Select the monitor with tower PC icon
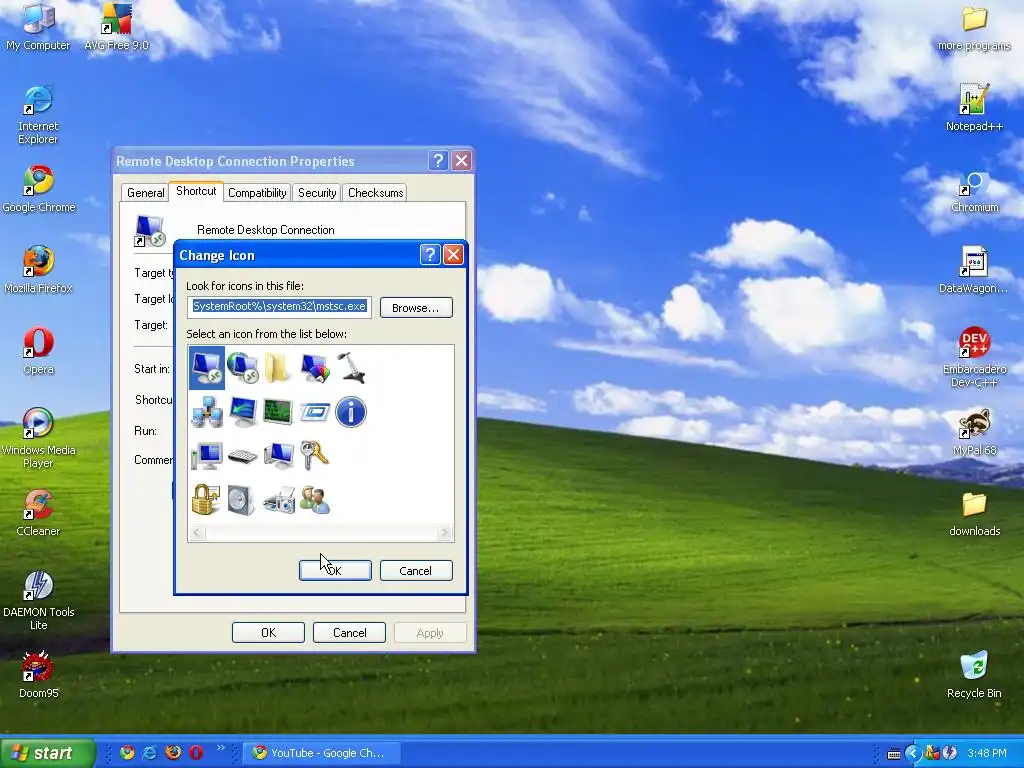 pyautogui.click(x=207, y=456)
